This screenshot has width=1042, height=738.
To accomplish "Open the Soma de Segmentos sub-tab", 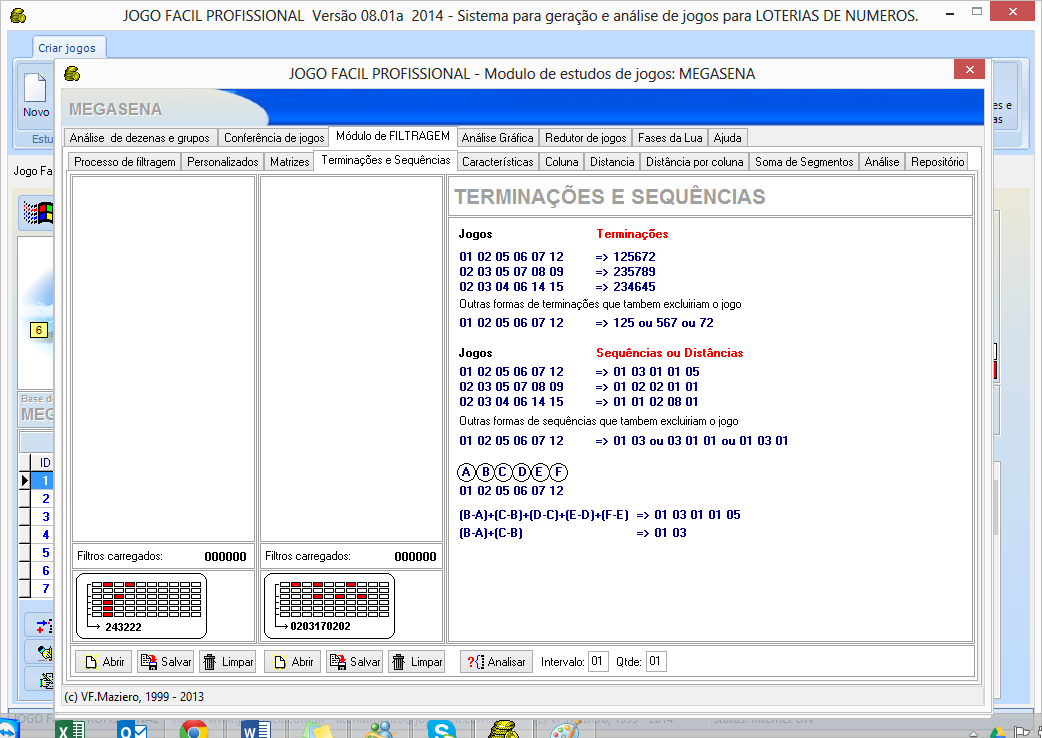I will point(803,162).
